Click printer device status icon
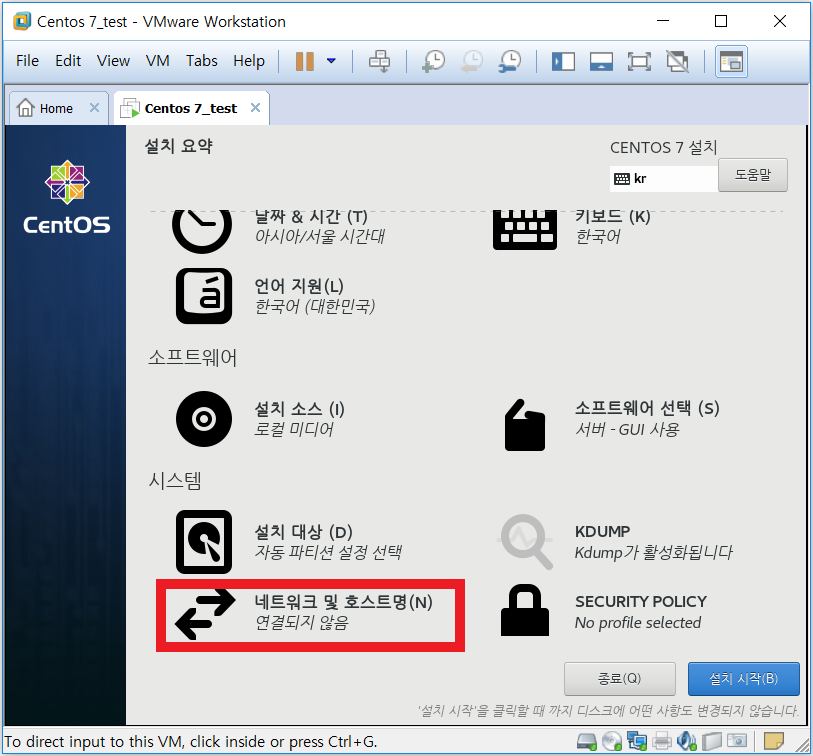This screenshot has height=756, width=813. (662, 741)
